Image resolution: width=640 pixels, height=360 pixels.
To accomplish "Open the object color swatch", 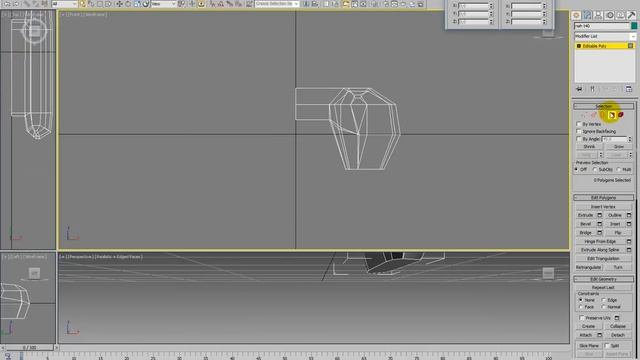I will coord(634,26).
